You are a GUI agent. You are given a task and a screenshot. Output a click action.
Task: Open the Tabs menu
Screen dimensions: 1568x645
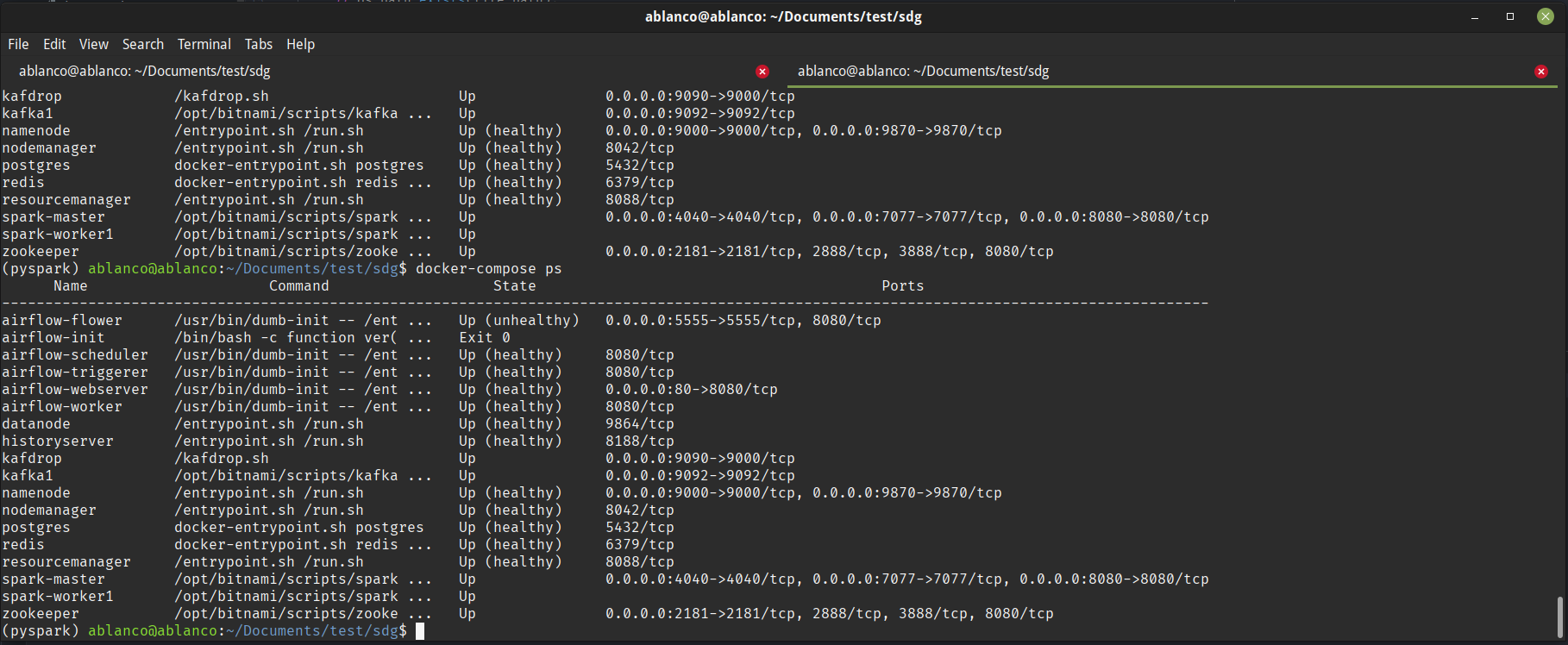tap(259, 44)
